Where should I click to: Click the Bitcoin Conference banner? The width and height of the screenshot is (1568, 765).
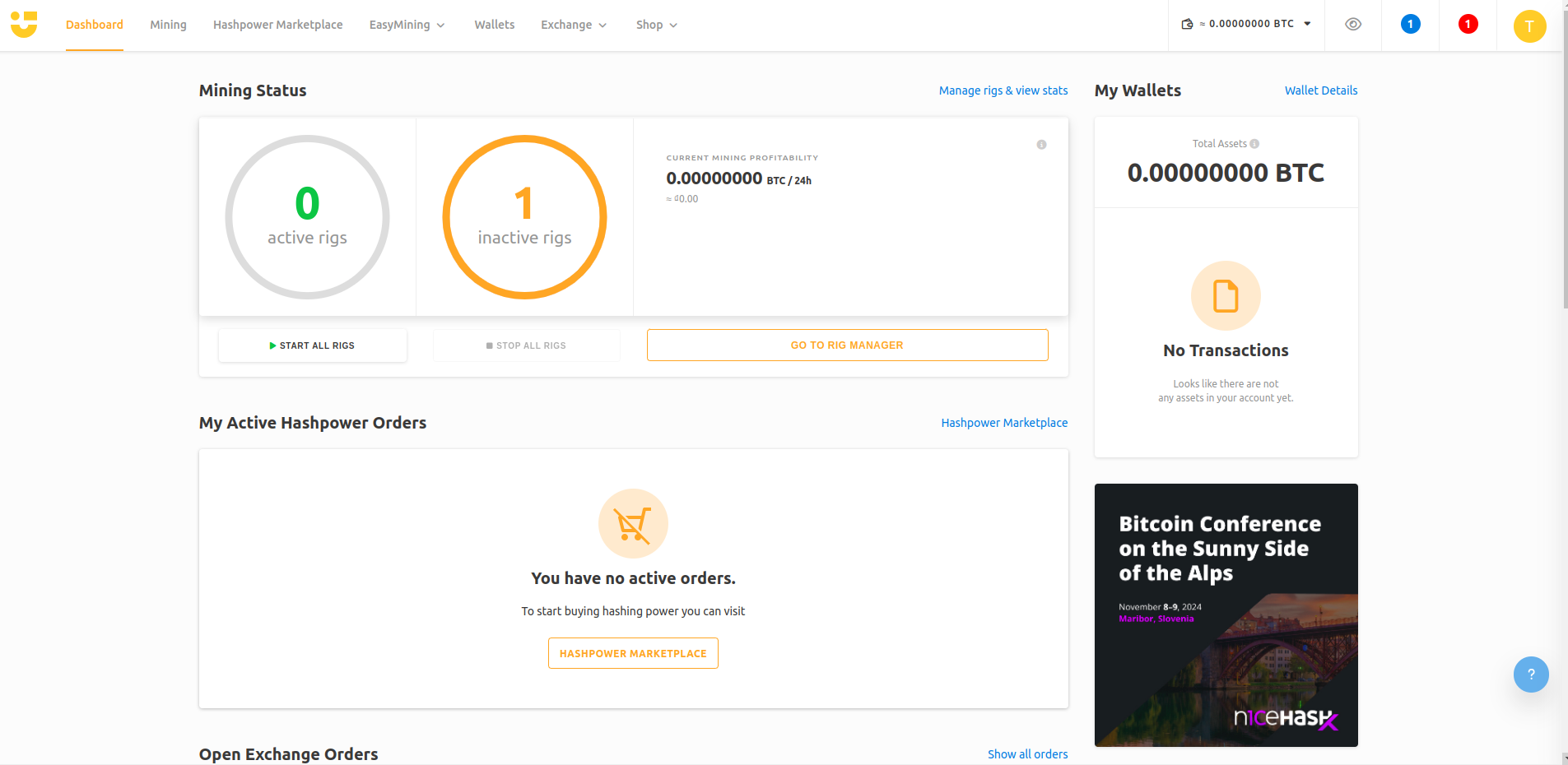tap(1225, 615)
